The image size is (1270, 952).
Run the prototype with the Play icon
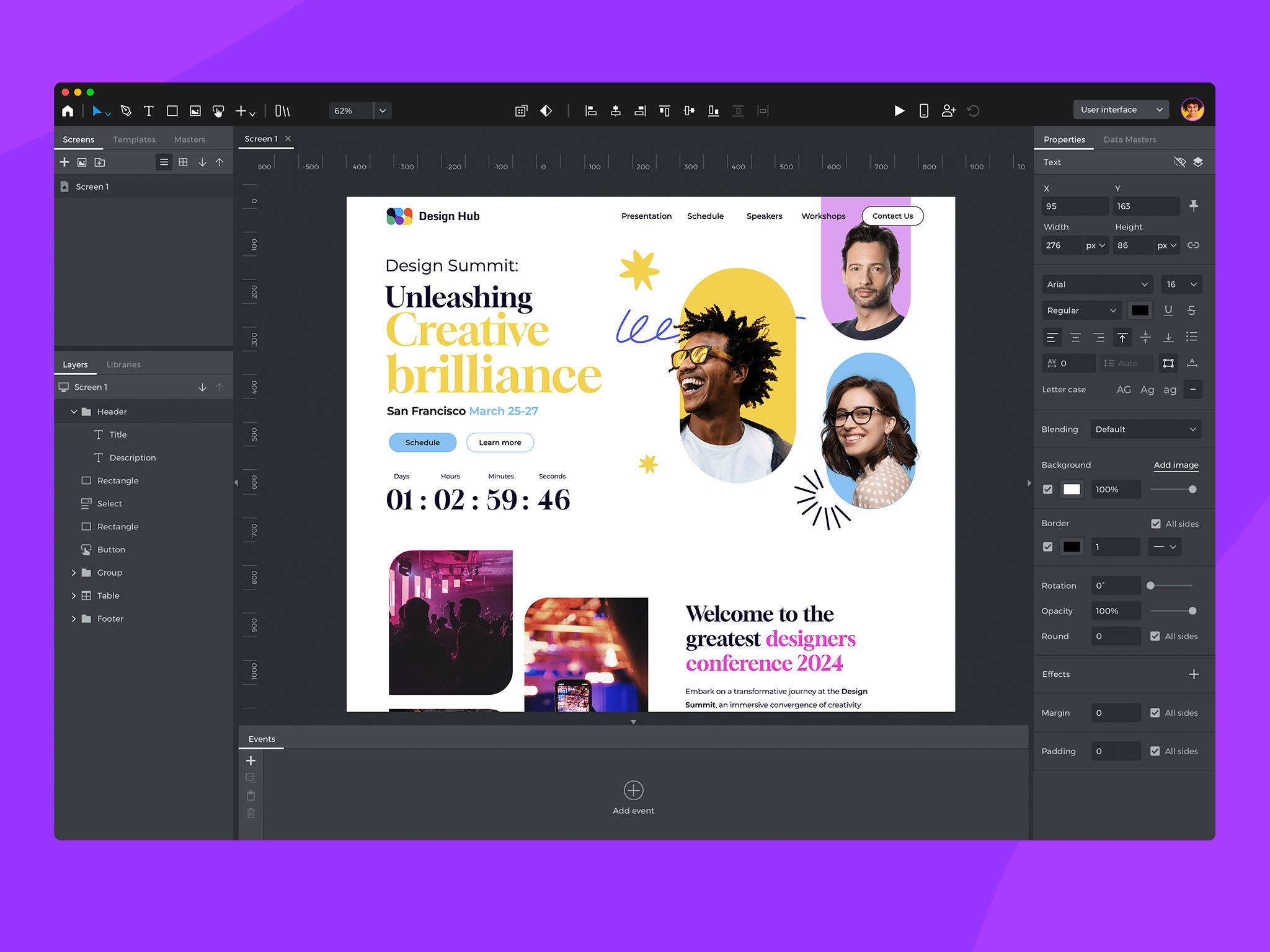(899, 110)
